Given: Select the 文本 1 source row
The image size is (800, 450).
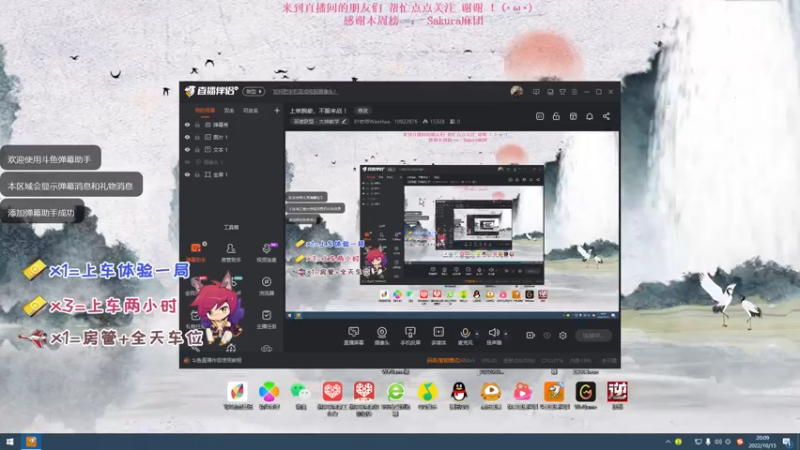Looking at the screenshot, I should pyautogui.click(x=232, y=149).
